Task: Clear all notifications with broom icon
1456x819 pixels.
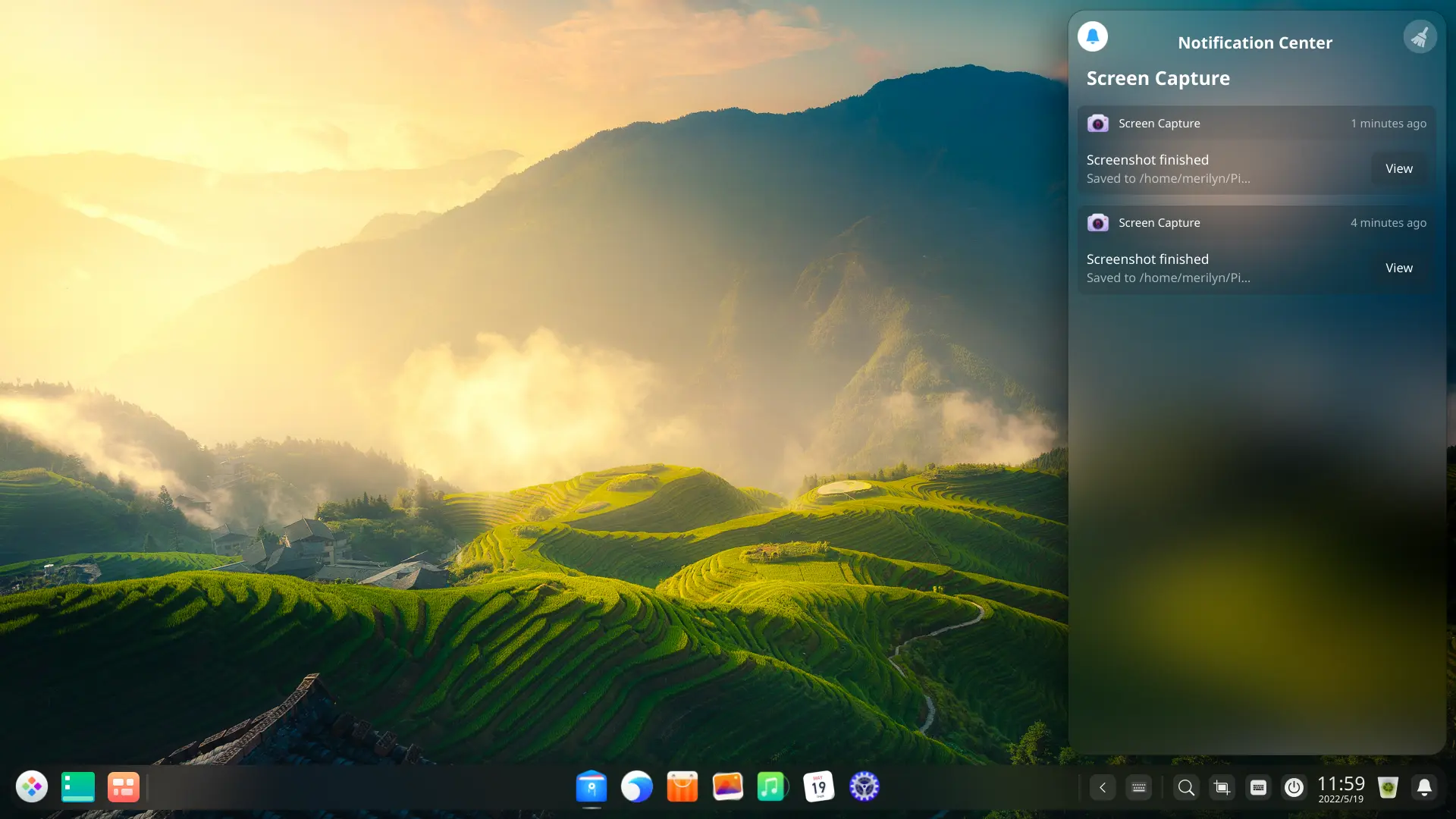Action: 1420,36
